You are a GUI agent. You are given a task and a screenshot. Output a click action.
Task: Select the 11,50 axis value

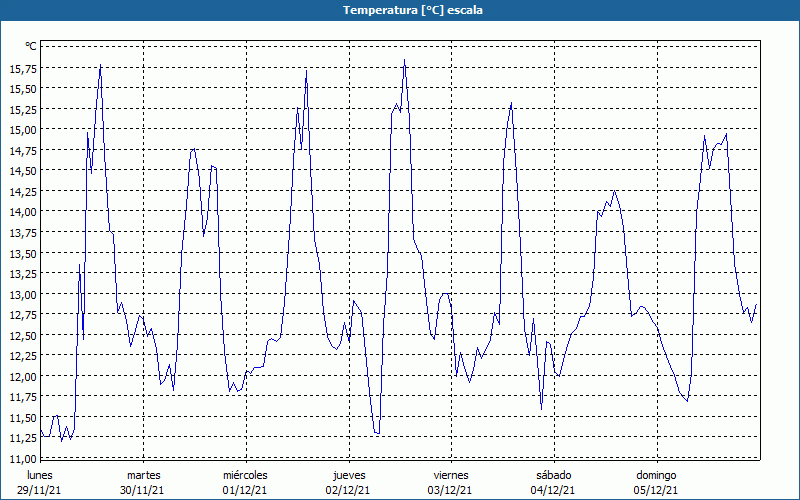pyautogui.click(x=23, y=418)
